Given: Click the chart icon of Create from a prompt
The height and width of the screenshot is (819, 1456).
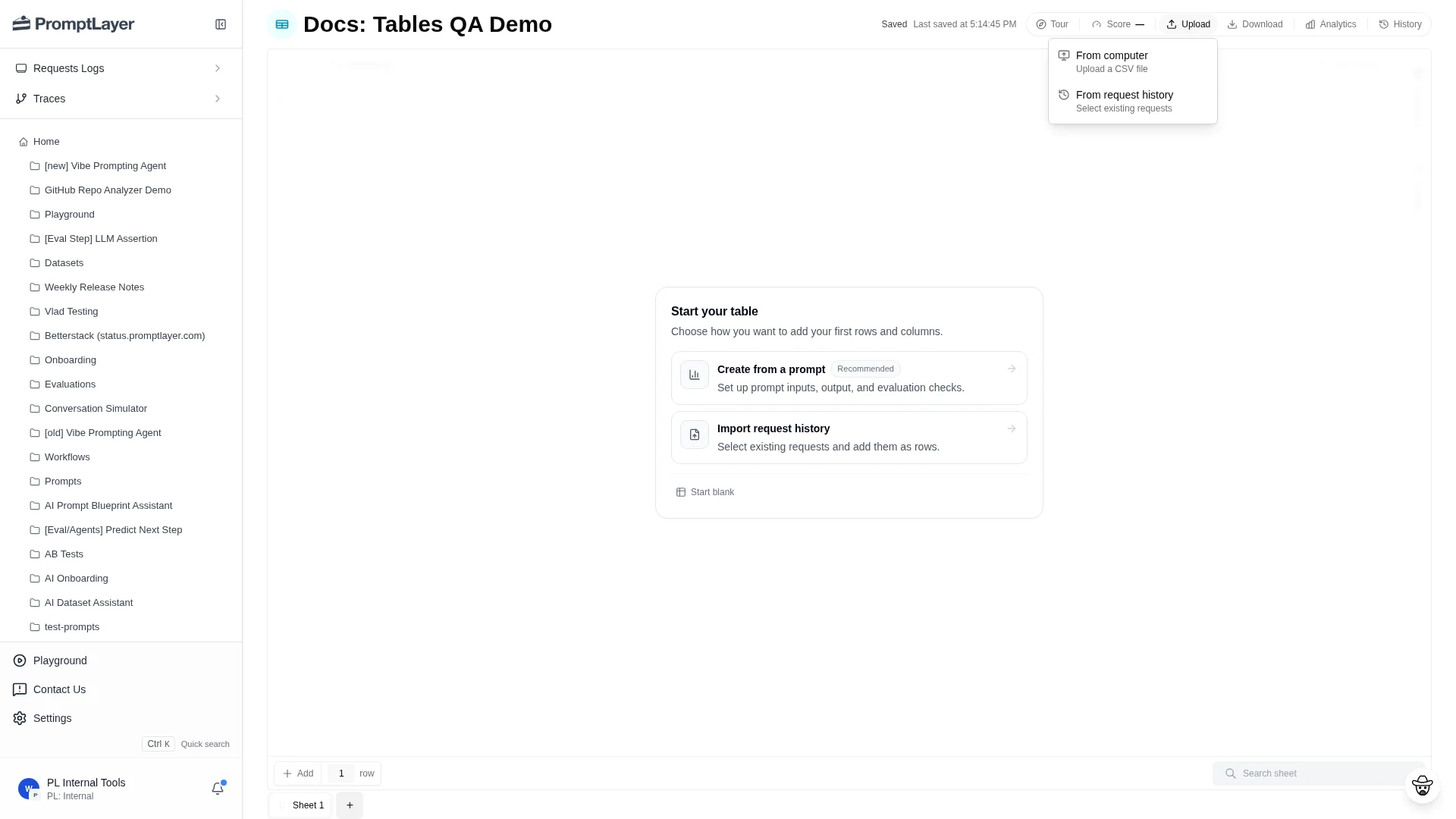Looking at the screenshot, I should point(695,375).
